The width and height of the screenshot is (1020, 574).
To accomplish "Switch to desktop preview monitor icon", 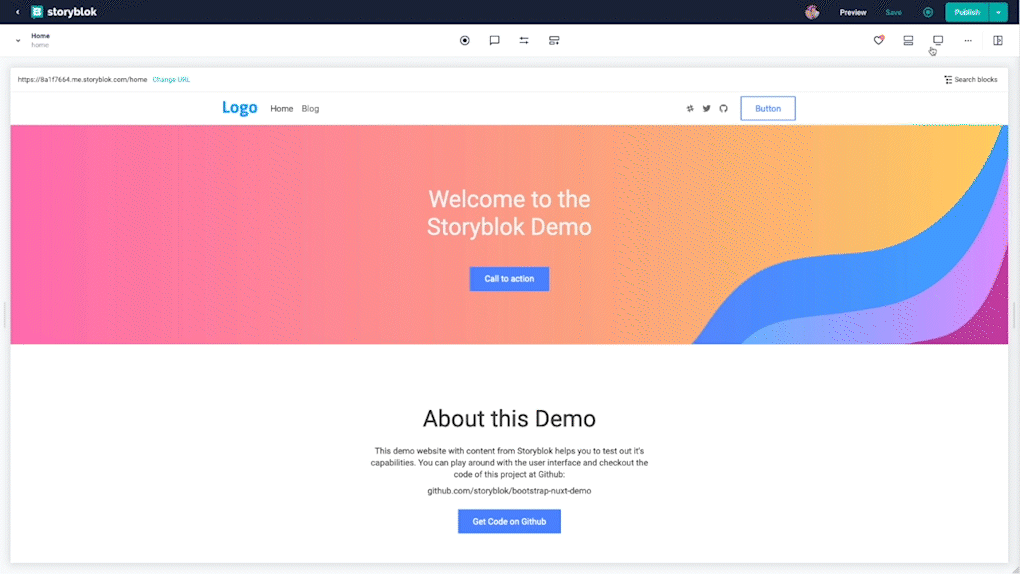I will point(938,40).
